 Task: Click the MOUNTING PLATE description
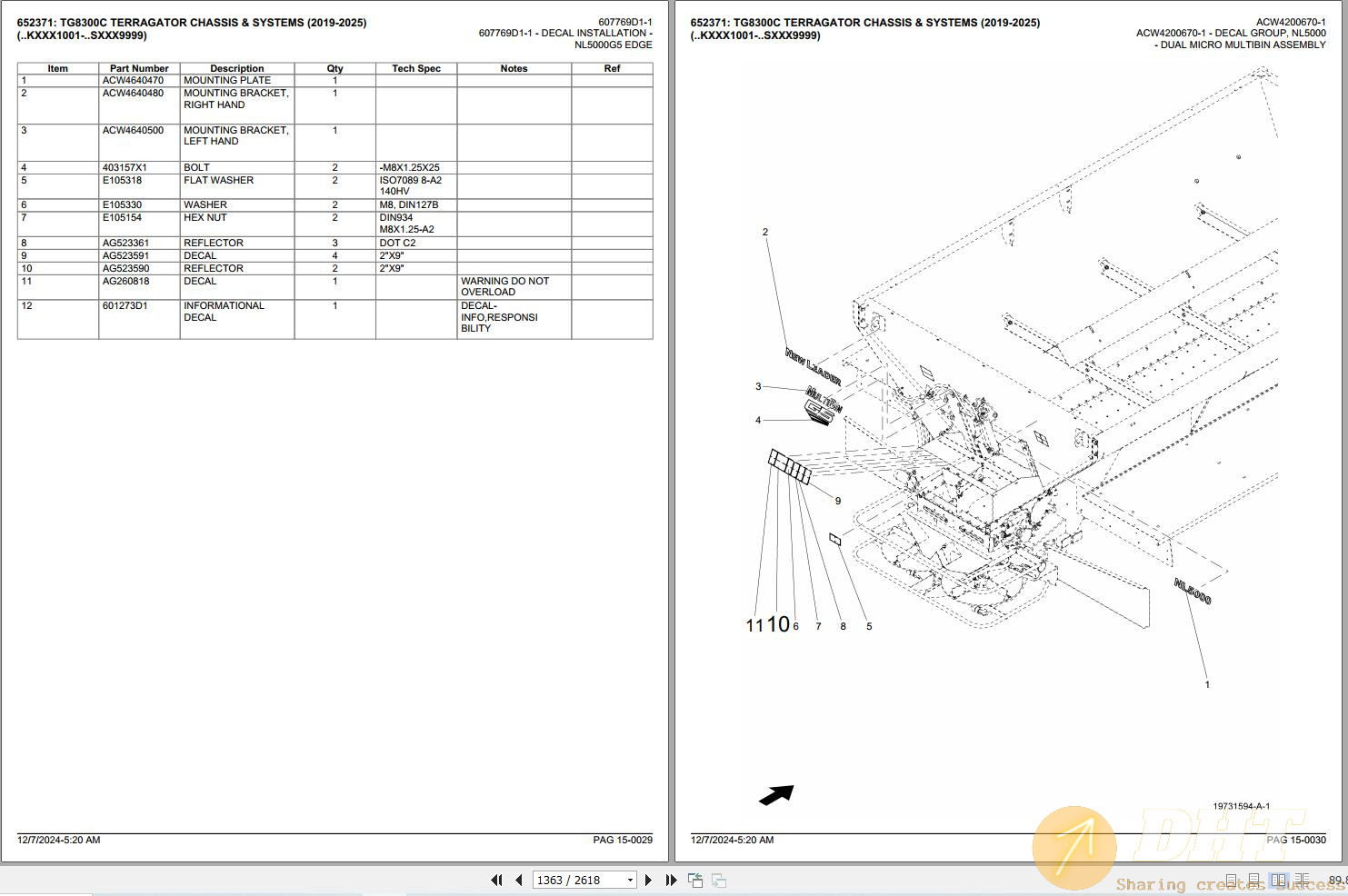point(227,80)
